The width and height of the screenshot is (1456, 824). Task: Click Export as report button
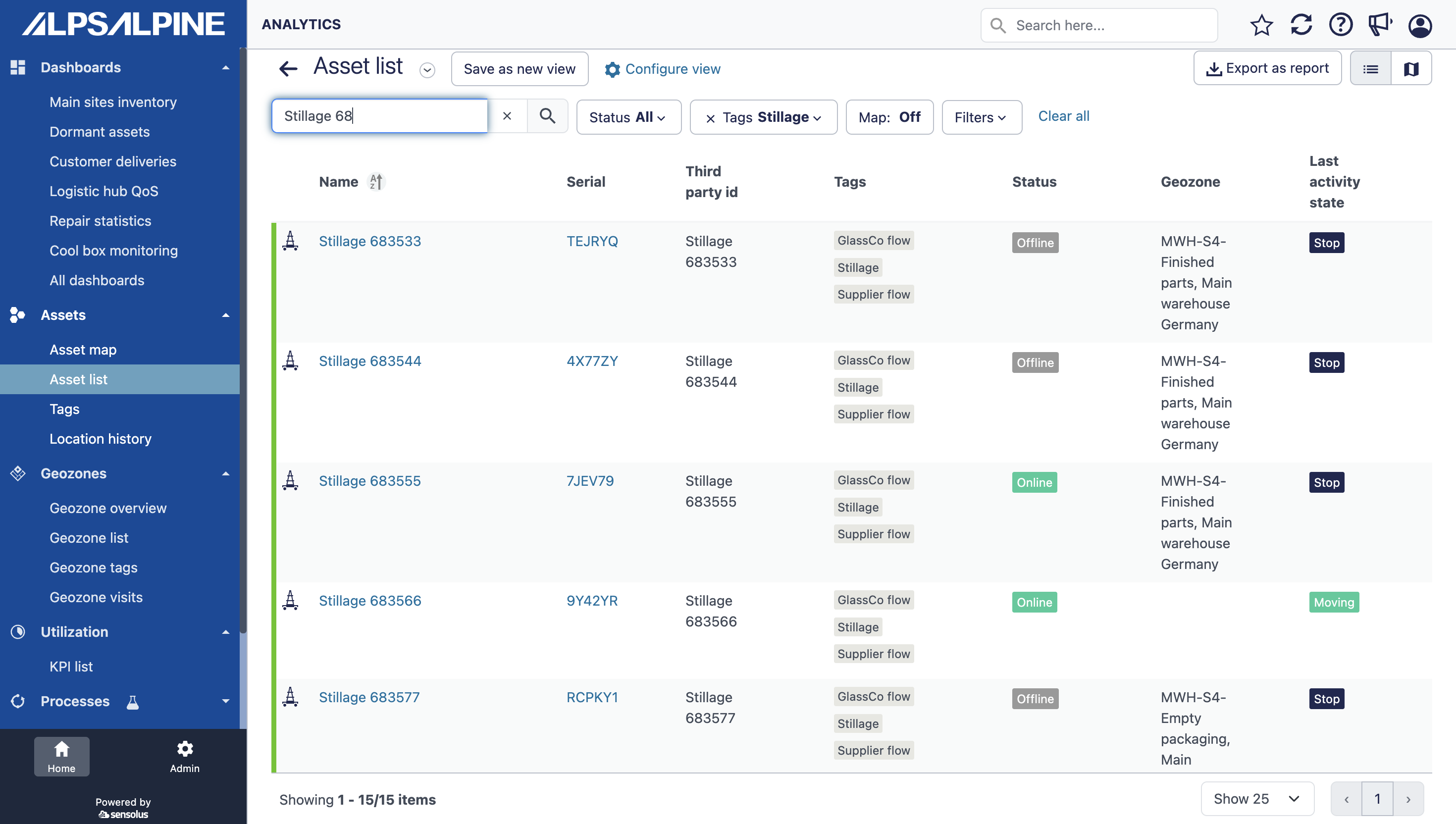tap(1267, 68)
